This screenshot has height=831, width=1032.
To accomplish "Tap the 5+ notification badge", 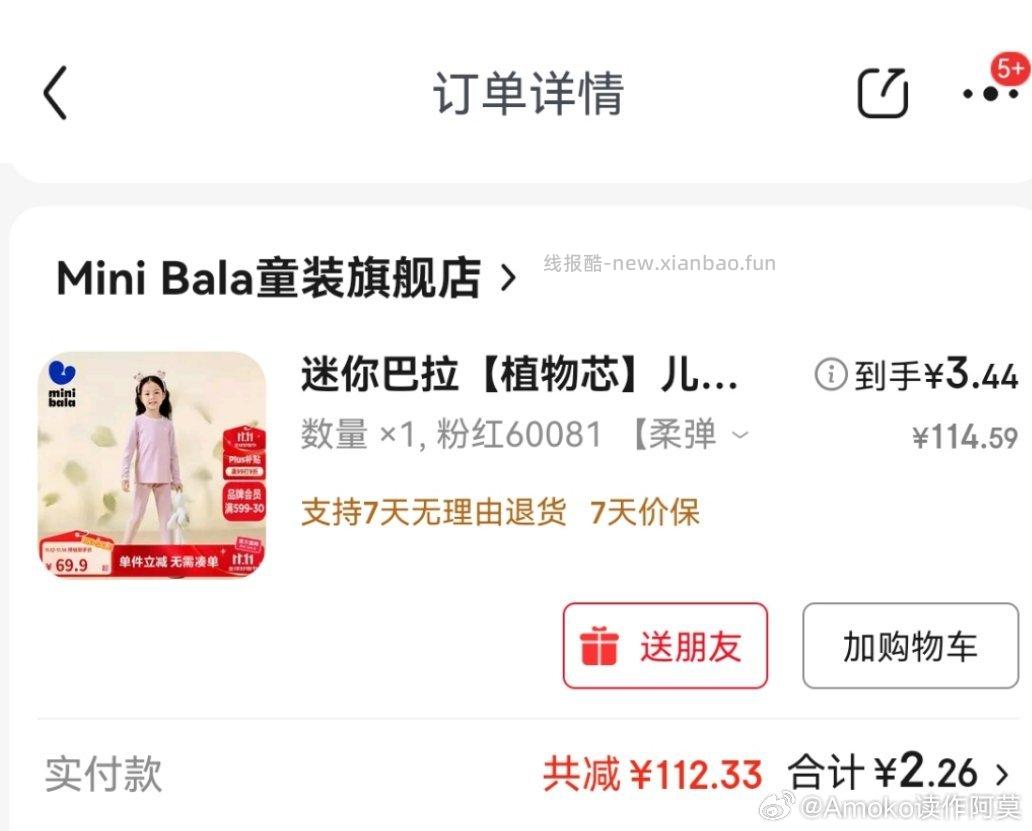I will point(1010,68).
